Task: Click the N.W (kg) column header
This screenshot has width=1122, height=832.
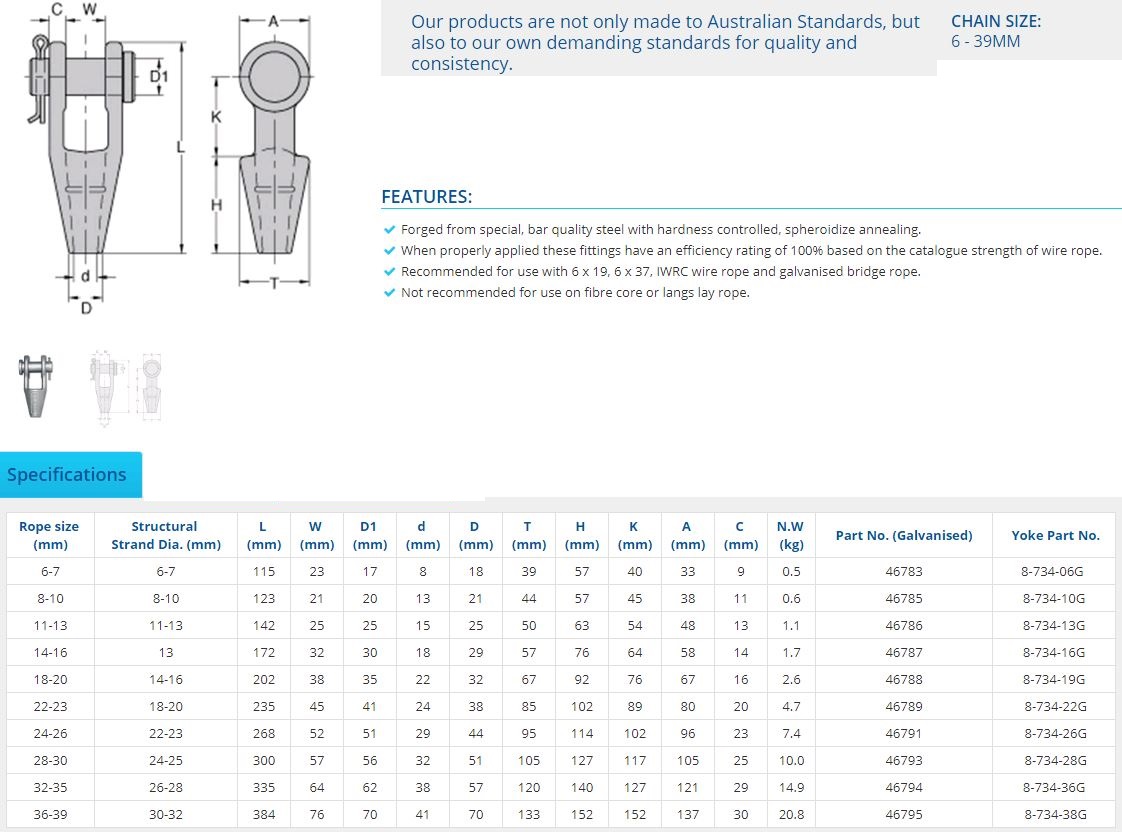Action: [791, 535]
